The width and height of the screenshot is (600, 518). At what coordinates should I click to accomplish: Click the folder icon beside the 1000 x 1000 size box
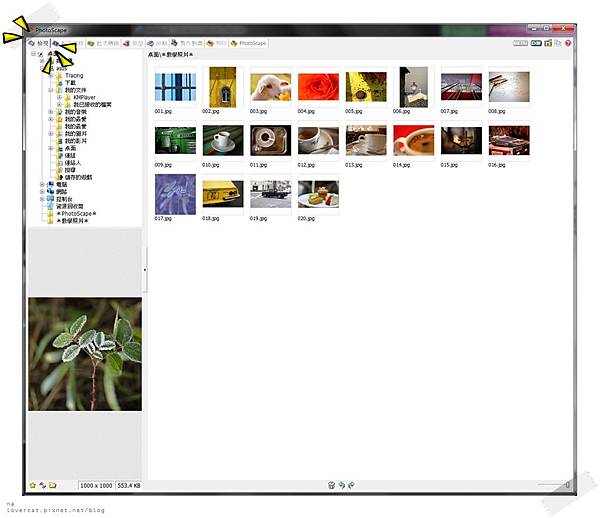click(52, 485)
